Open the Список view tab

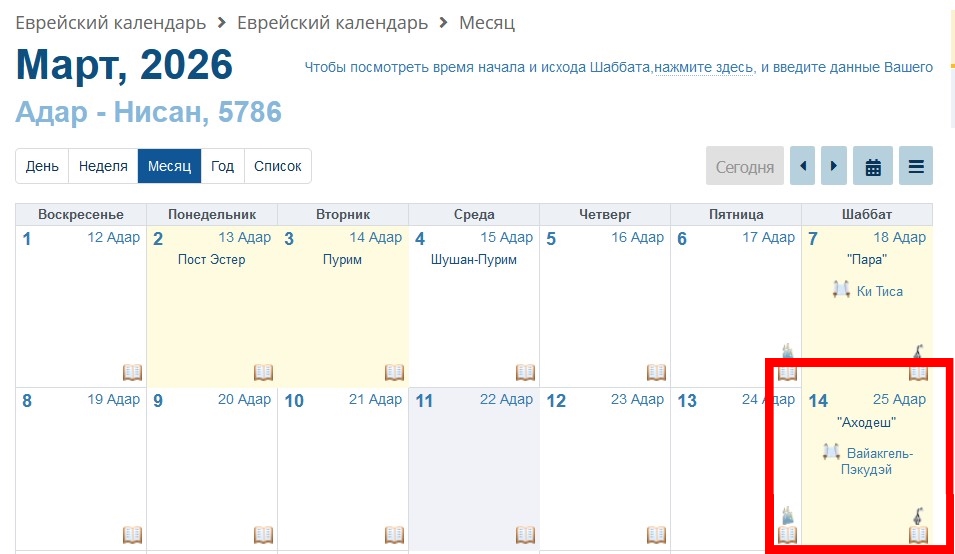coord(278,167)
